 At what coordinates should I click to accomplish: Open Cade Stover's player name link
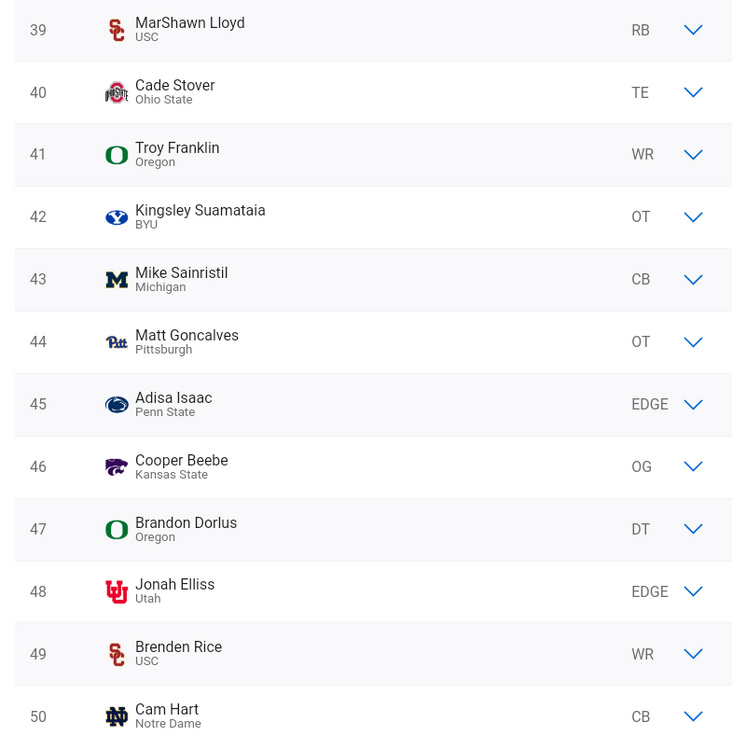[175, 86]
